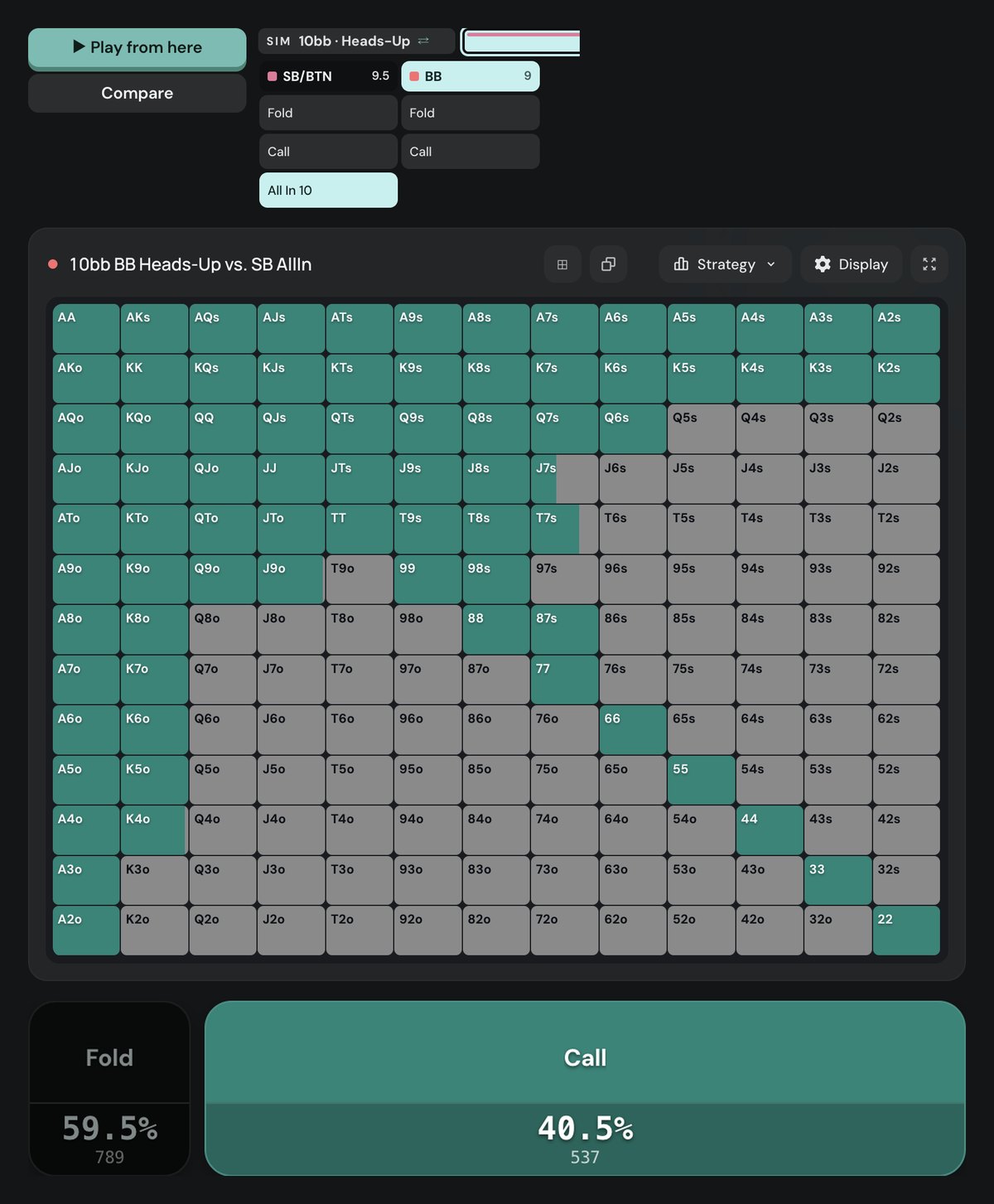Click the A2s hand cell
This screenshot has height=1204, width=994.
point(906,328)
